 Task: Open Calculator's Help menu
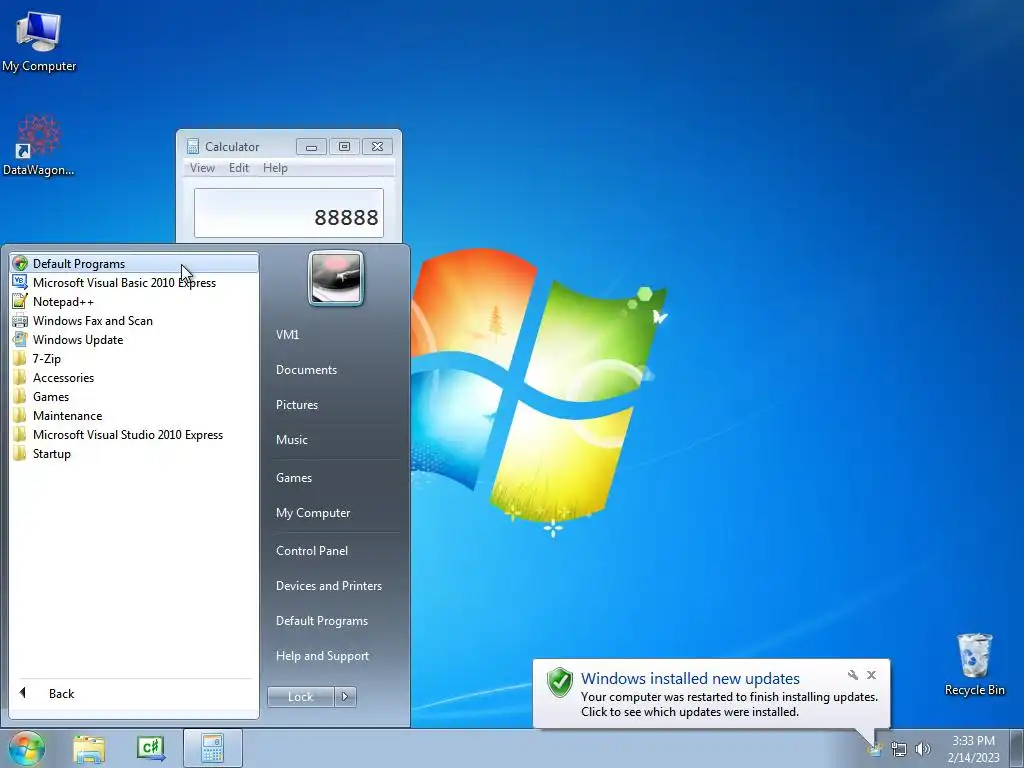[275, 168]
